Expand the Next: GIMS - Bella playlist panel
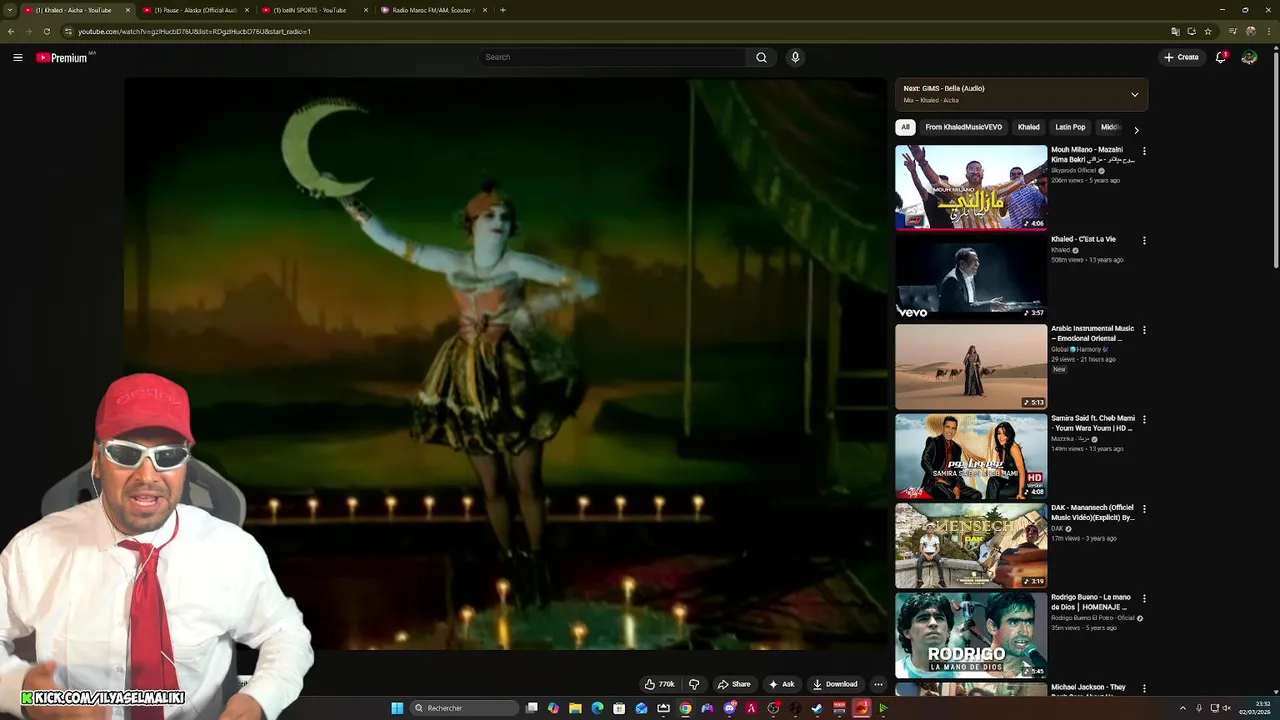 point(1134,94)
